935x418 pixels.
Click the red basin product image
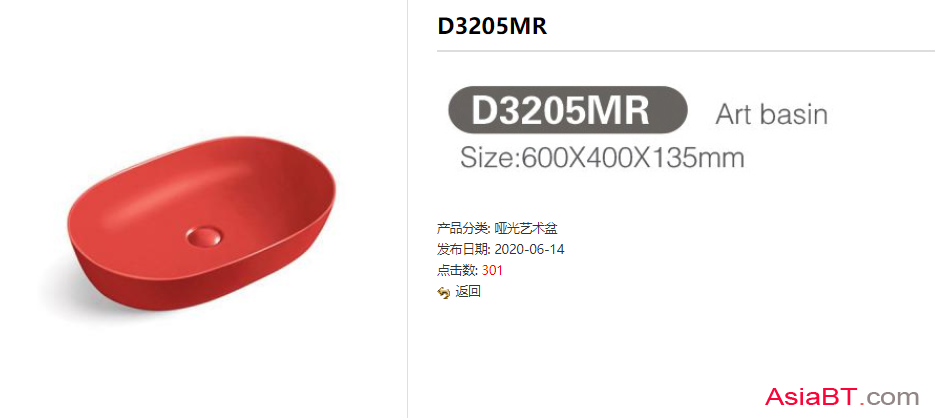[x=200, y=226]
